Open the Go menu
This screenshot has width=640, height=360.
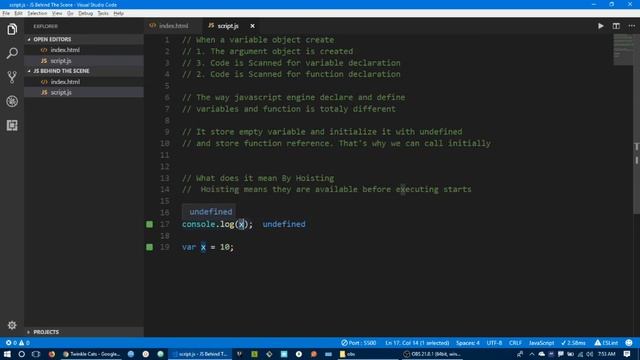click(70, 13)
